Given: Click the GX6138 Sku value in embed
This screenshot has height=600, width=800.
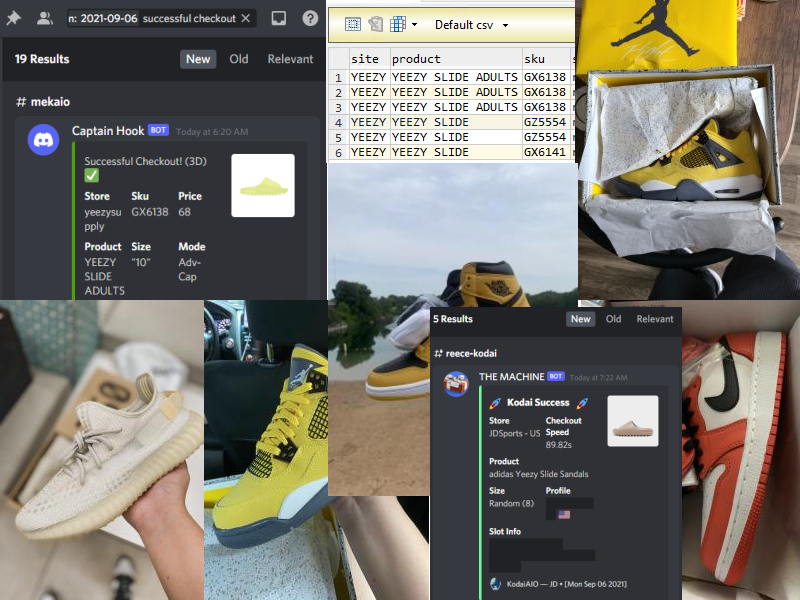Looking at the screenshot, I should click(149, 212).
